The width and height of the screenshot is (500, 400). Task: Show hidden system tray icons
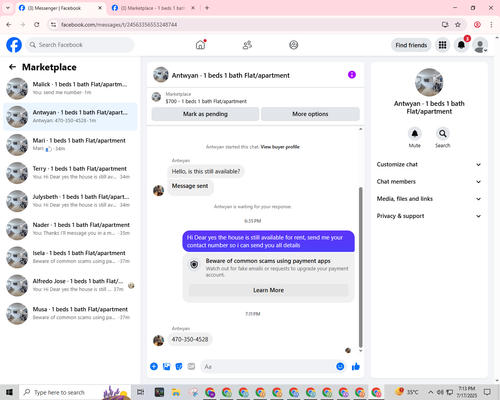[431, 392]
